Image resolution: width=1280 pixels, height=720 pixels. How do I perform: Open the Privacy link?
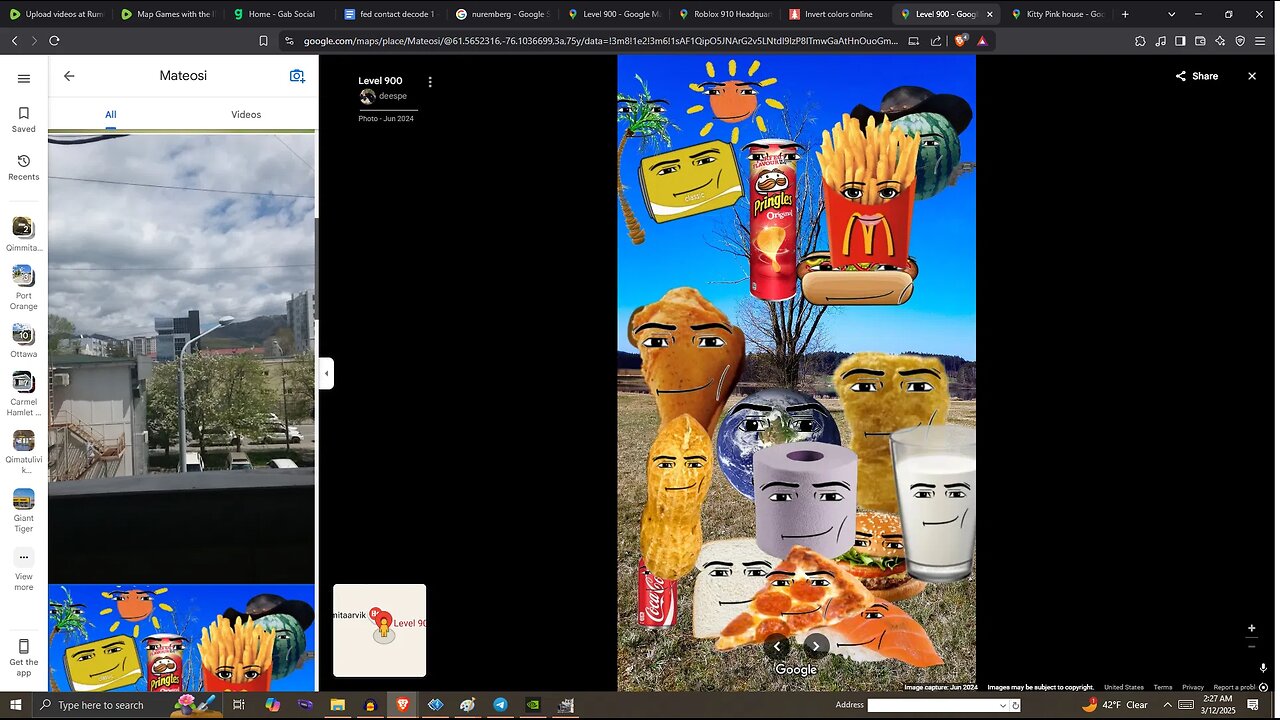tap(1193, 687)
